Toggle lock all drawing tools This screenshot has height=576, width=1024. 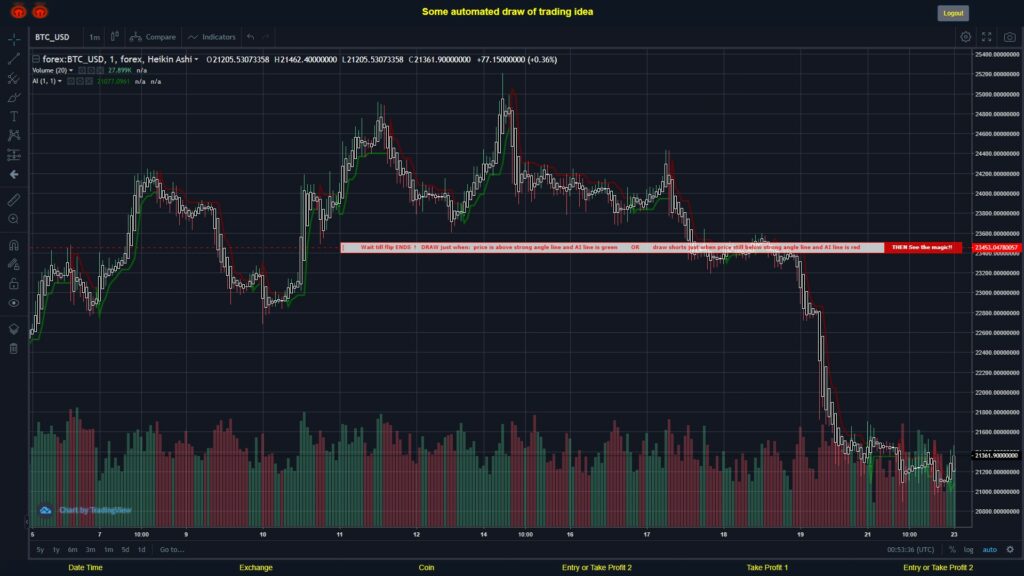tap(14, 283)
